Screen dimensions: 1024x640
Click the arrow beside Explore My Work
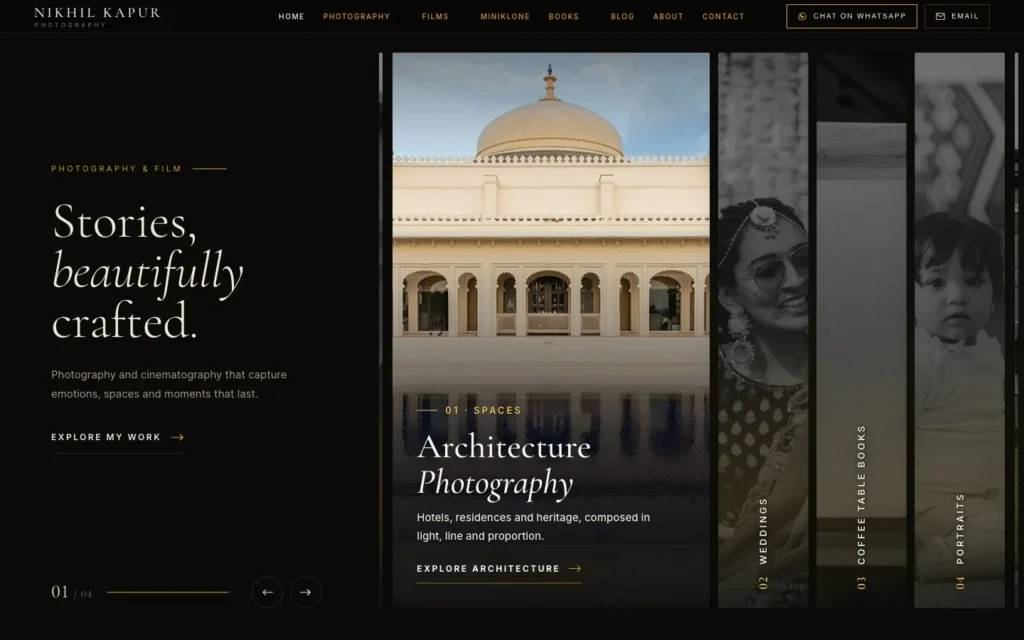[x=178, y=437]
